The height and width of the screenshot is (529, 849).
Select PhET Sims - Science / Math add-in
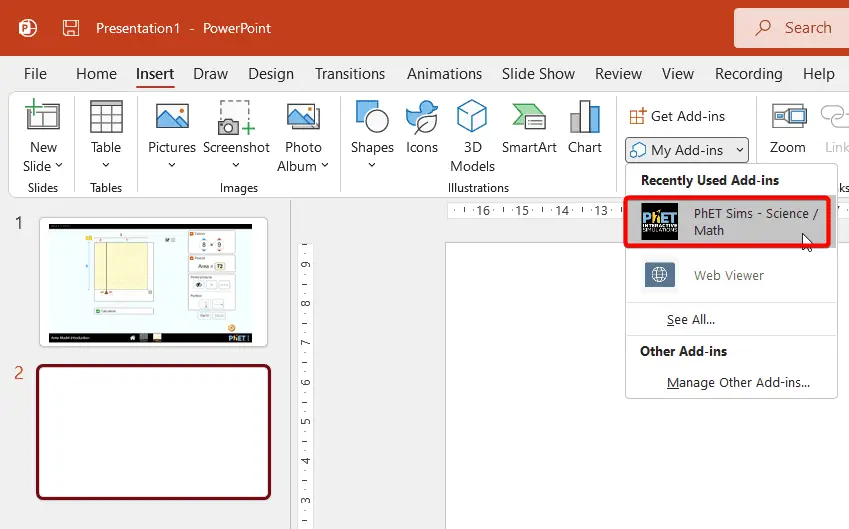(727, 222)
